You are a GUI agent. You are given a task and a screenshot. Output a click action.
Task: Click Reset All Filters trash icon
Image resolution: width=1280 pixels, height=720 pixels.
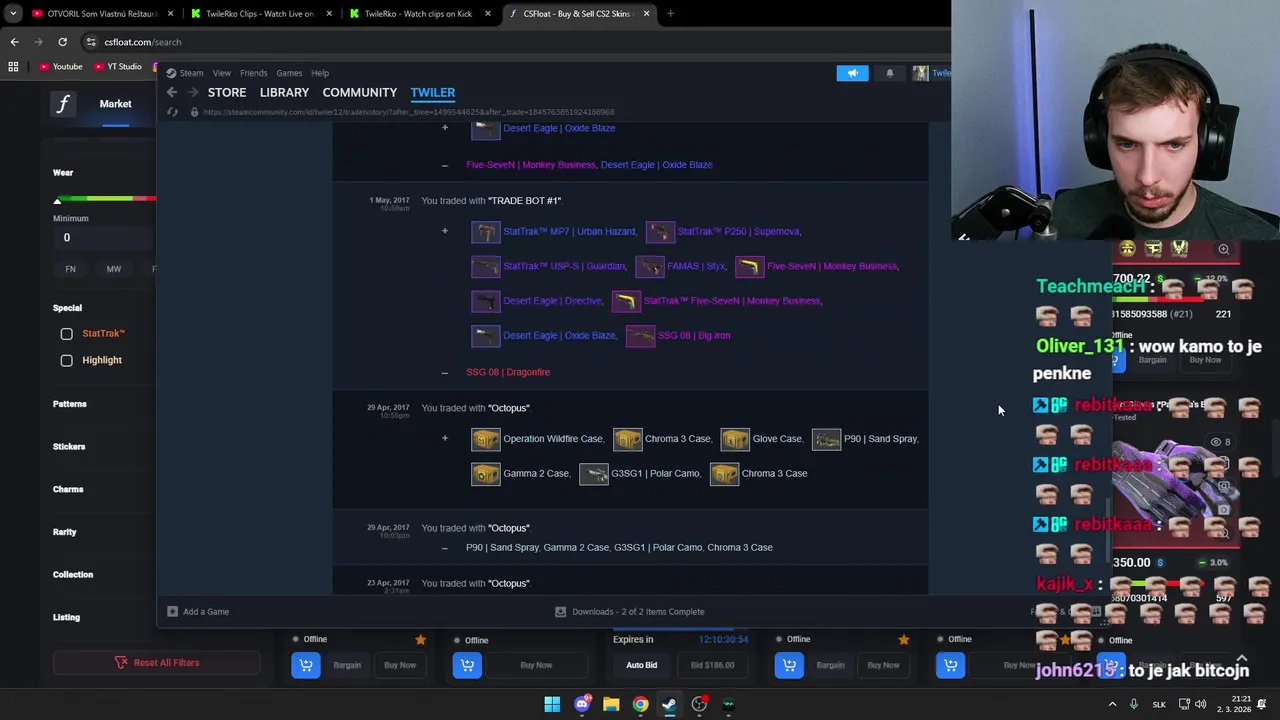(x=121, y=663)
